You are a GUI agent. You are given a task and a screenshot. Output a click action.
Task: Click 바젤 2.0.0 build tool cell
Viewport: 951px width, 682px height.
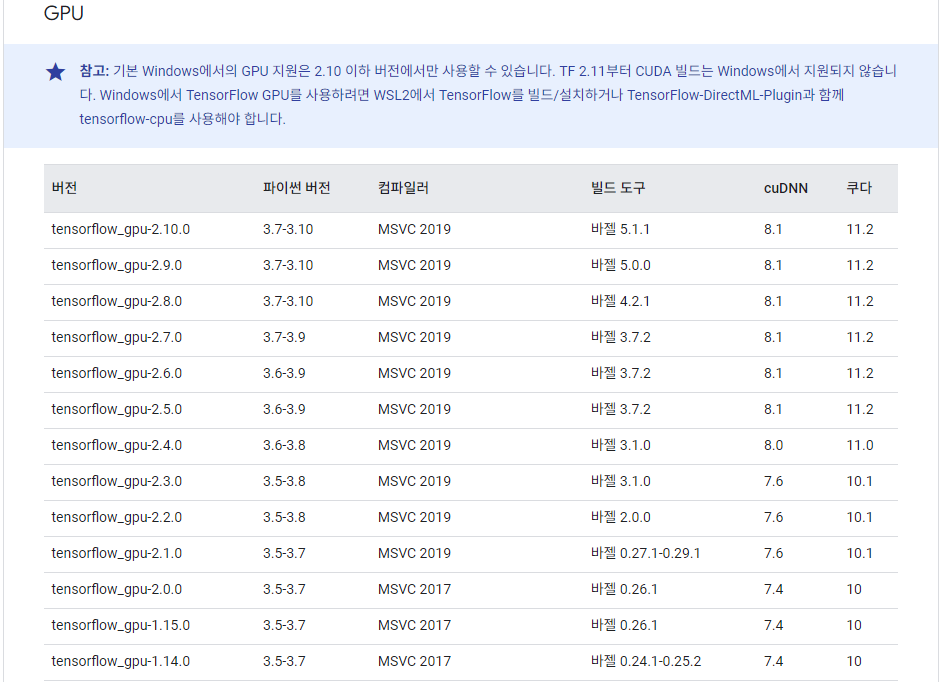coord(620,516)
